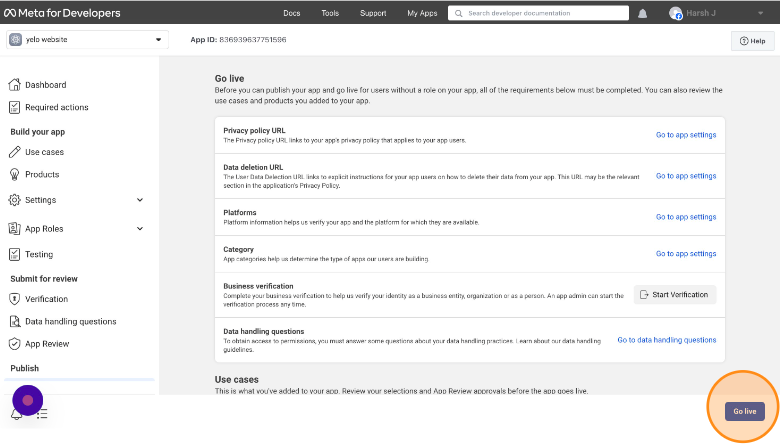The image size is (780, 445).
Task: Click the App Review shield icon
Action: pos(15,343)
